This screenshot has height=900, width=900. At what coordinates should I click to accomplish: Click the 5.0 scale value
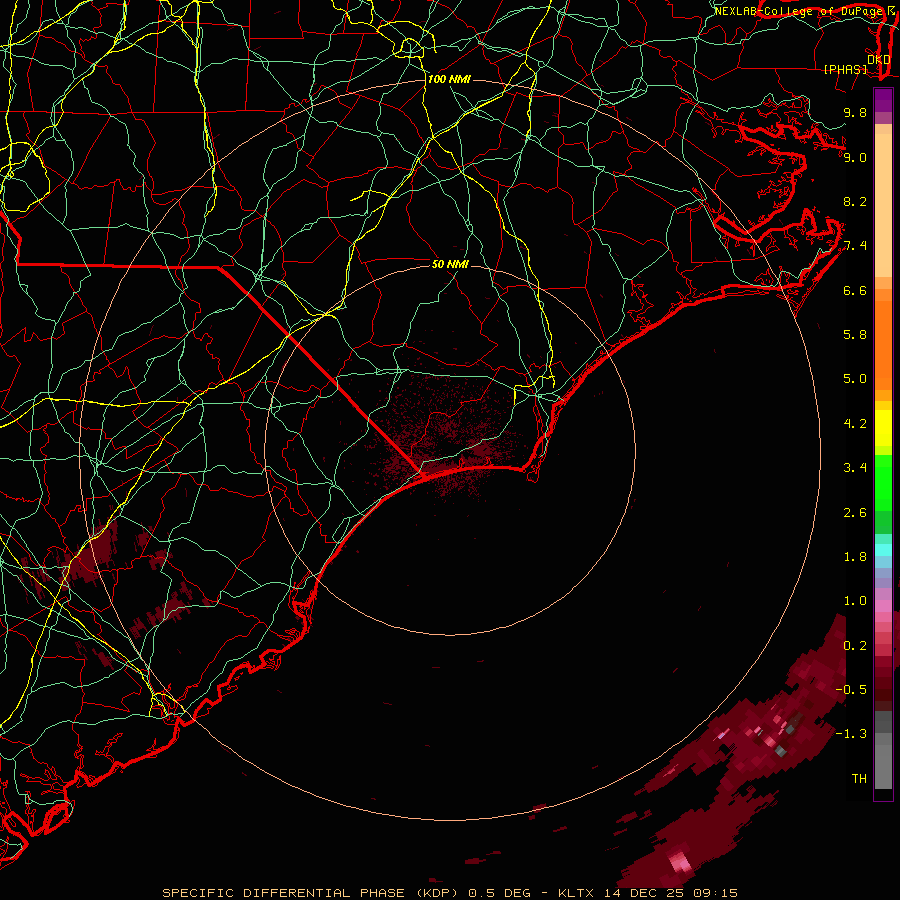(855, 379)
